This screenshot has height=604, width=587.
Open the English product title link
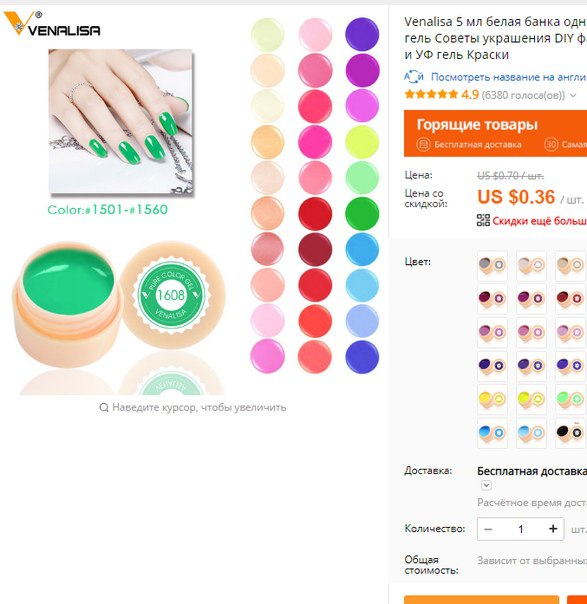508,77
